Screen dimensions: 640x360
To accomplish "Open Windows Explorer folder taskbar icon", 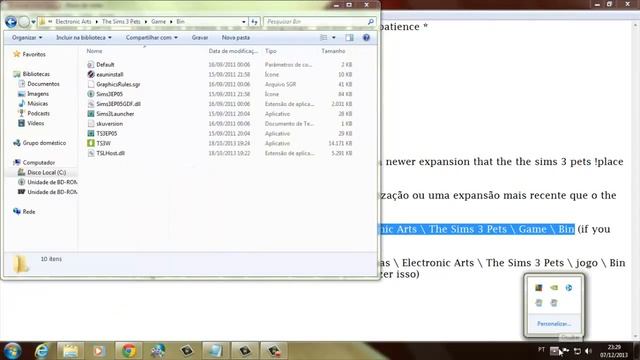I will pyautogui.click(x=70, y=351).
